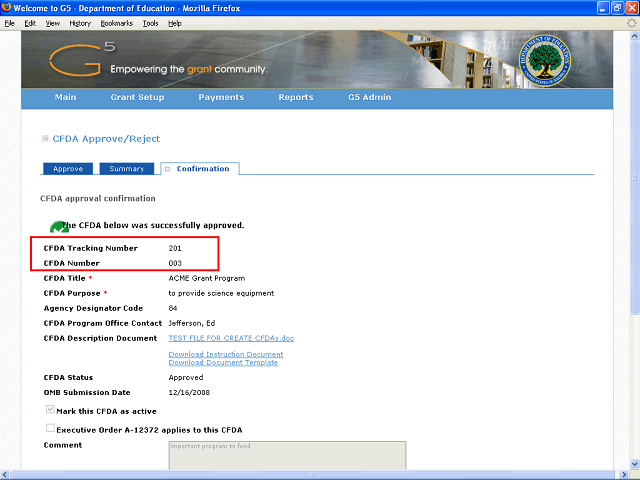
Task: Open Payments navigation item
Action: 221,97
